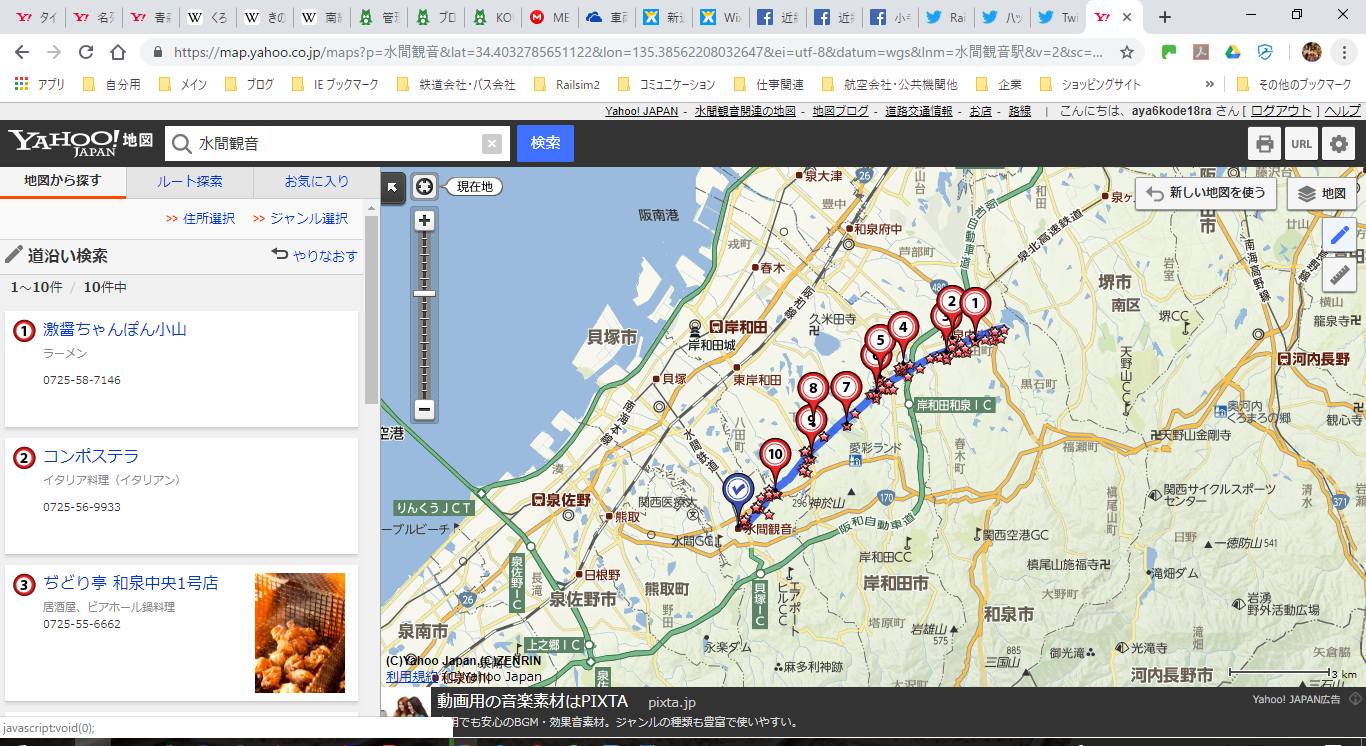Collapse the side panel arrow icon
This screenshot has height=746, width=1366.
click(x=392, y=186)
